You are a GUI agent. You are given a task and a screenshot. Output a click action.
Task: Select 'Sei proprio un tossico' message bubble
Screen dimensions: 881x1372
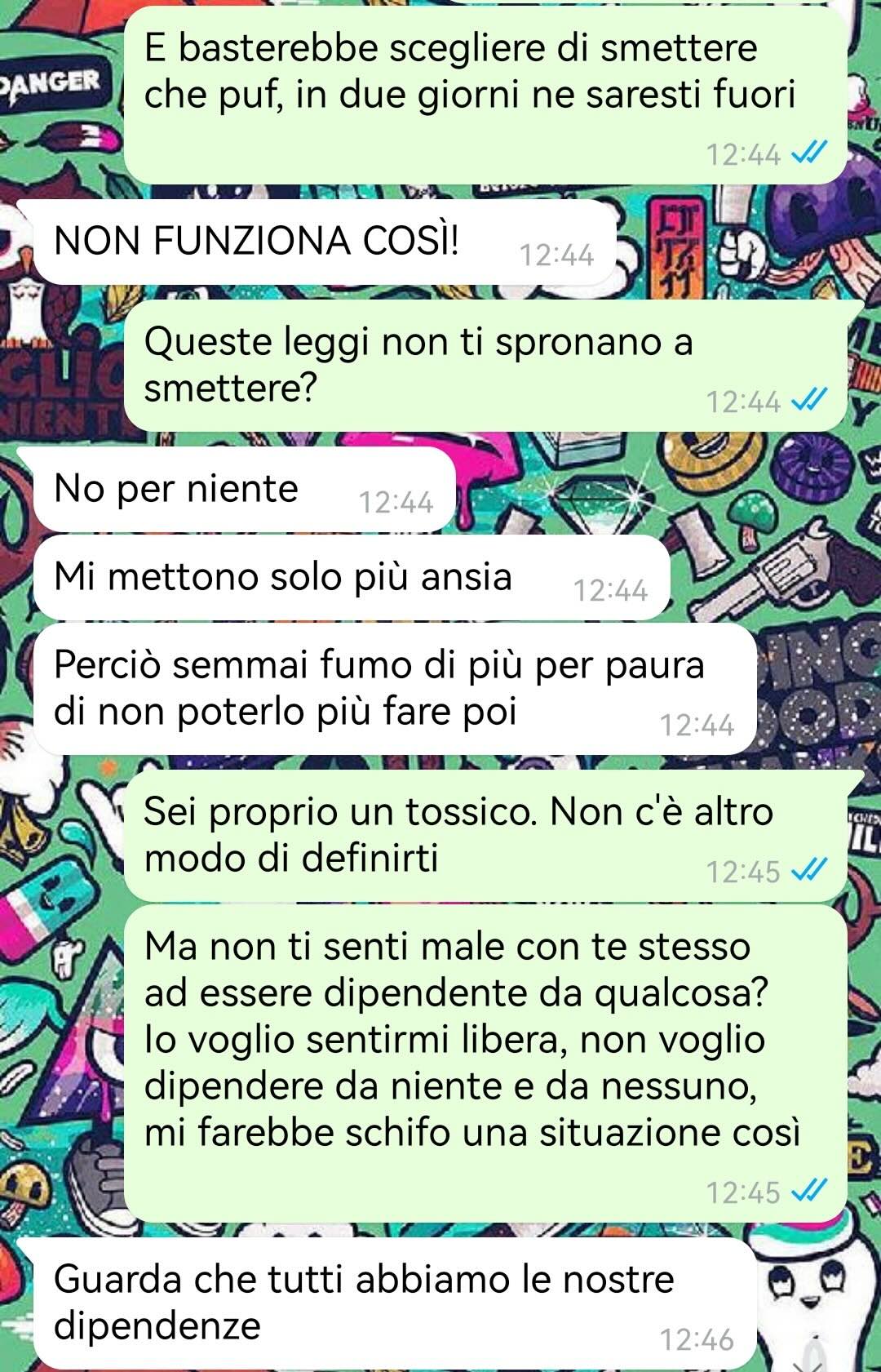tap(486, 836)
